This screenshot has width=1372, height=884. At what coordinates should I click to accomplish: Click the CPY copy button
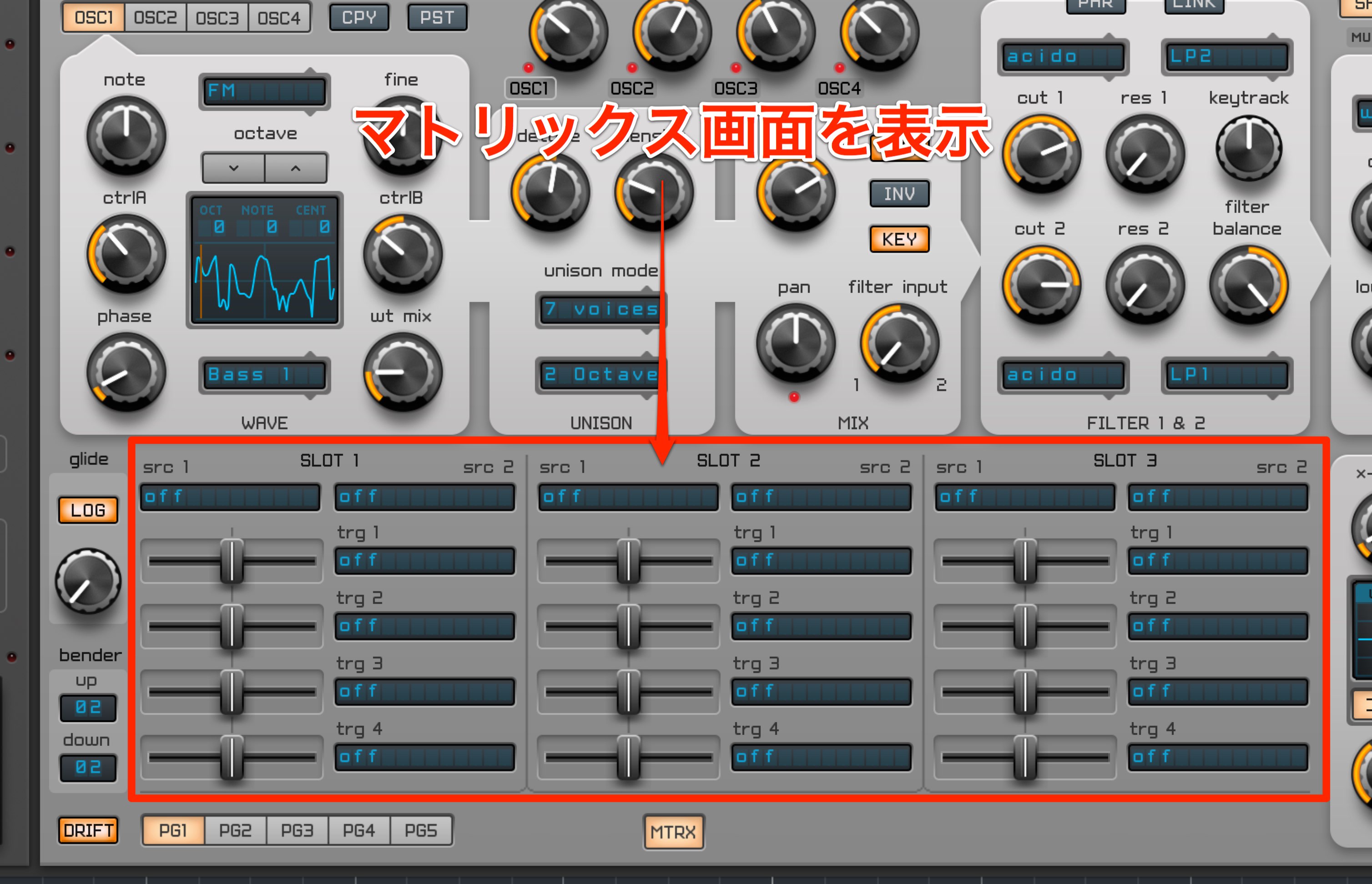[359, 18]
